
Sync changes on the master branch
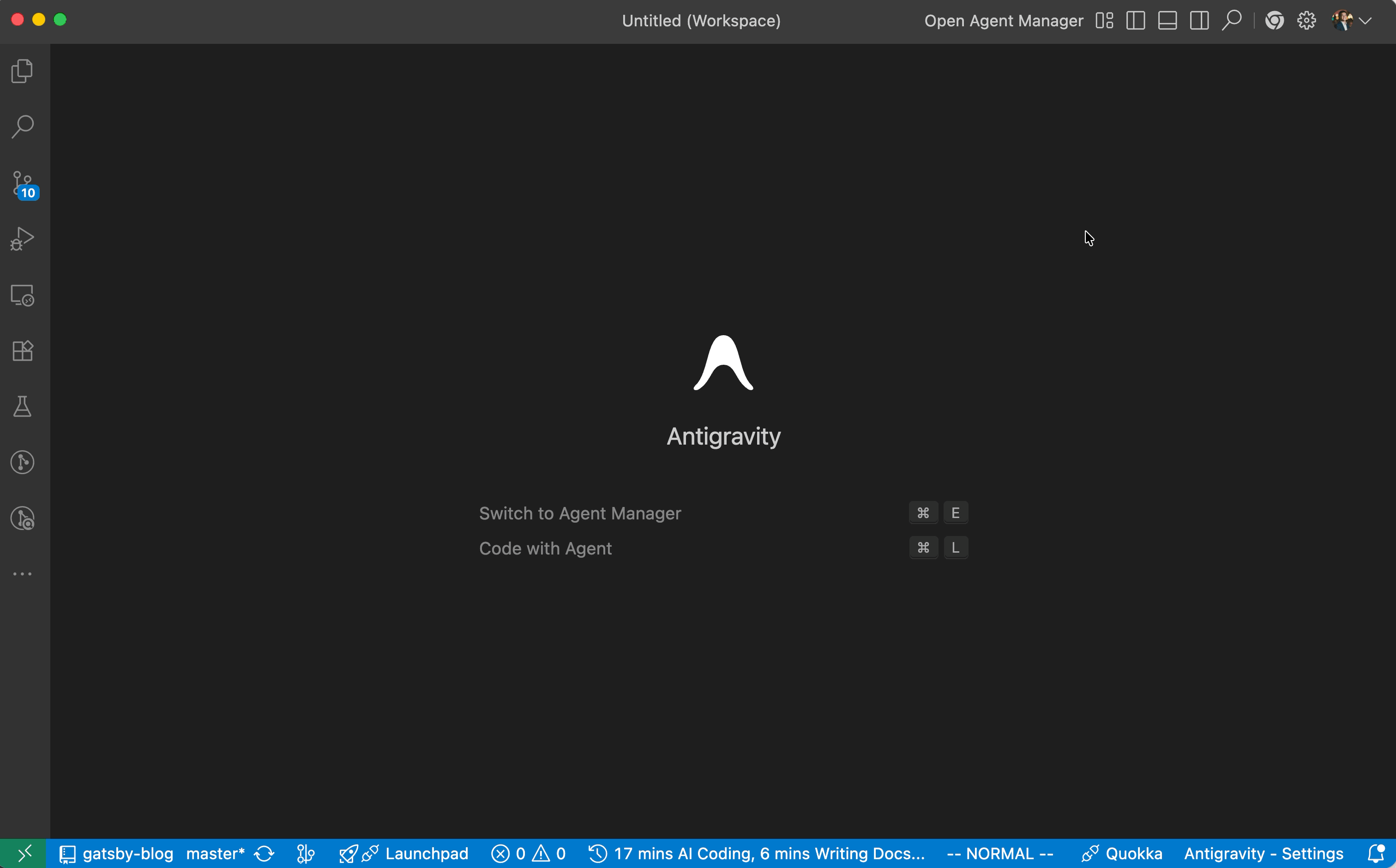(265, 853)
